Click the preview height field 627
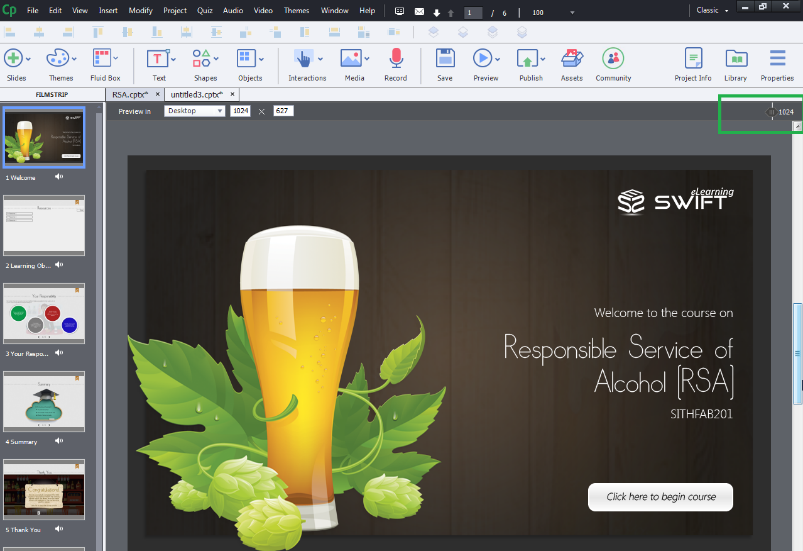 [283, 111]
